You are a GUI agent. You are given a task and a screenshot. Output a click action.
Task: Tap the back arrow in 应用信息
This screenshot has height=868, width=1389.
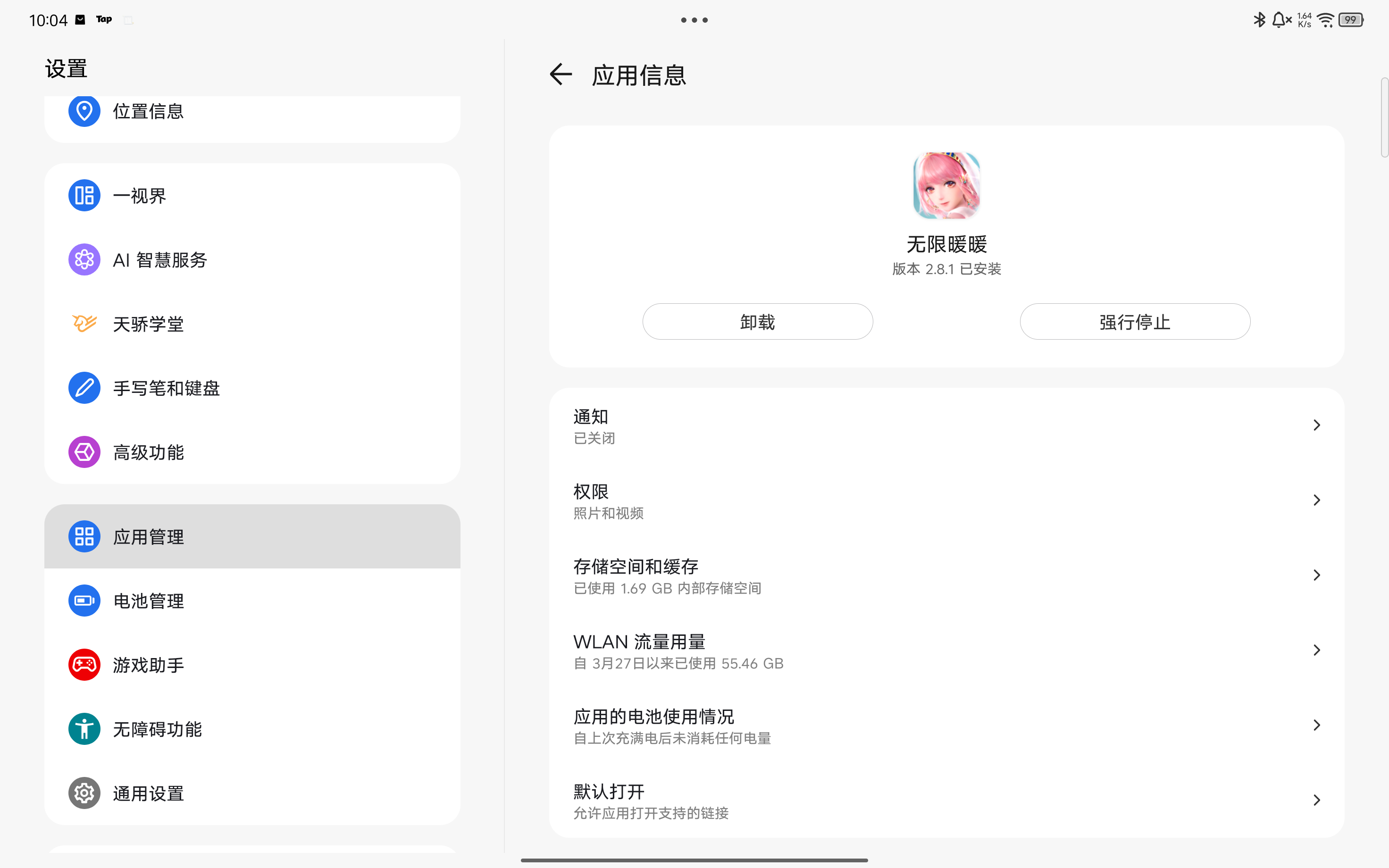(x=561, y=75)
